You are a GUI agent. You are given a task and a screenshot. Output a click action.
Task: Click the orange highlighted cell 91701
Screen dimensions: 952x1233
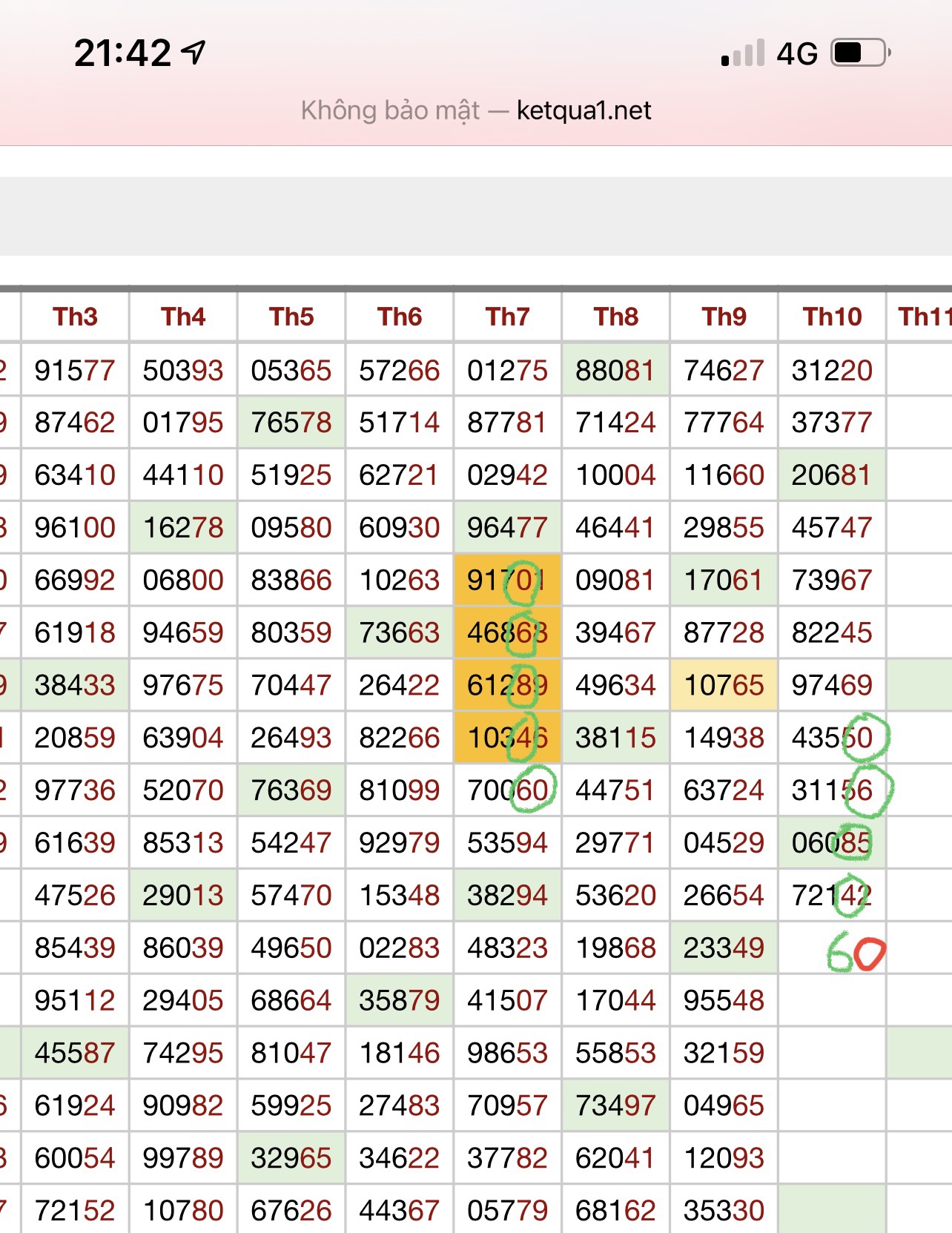click(507, 580)
